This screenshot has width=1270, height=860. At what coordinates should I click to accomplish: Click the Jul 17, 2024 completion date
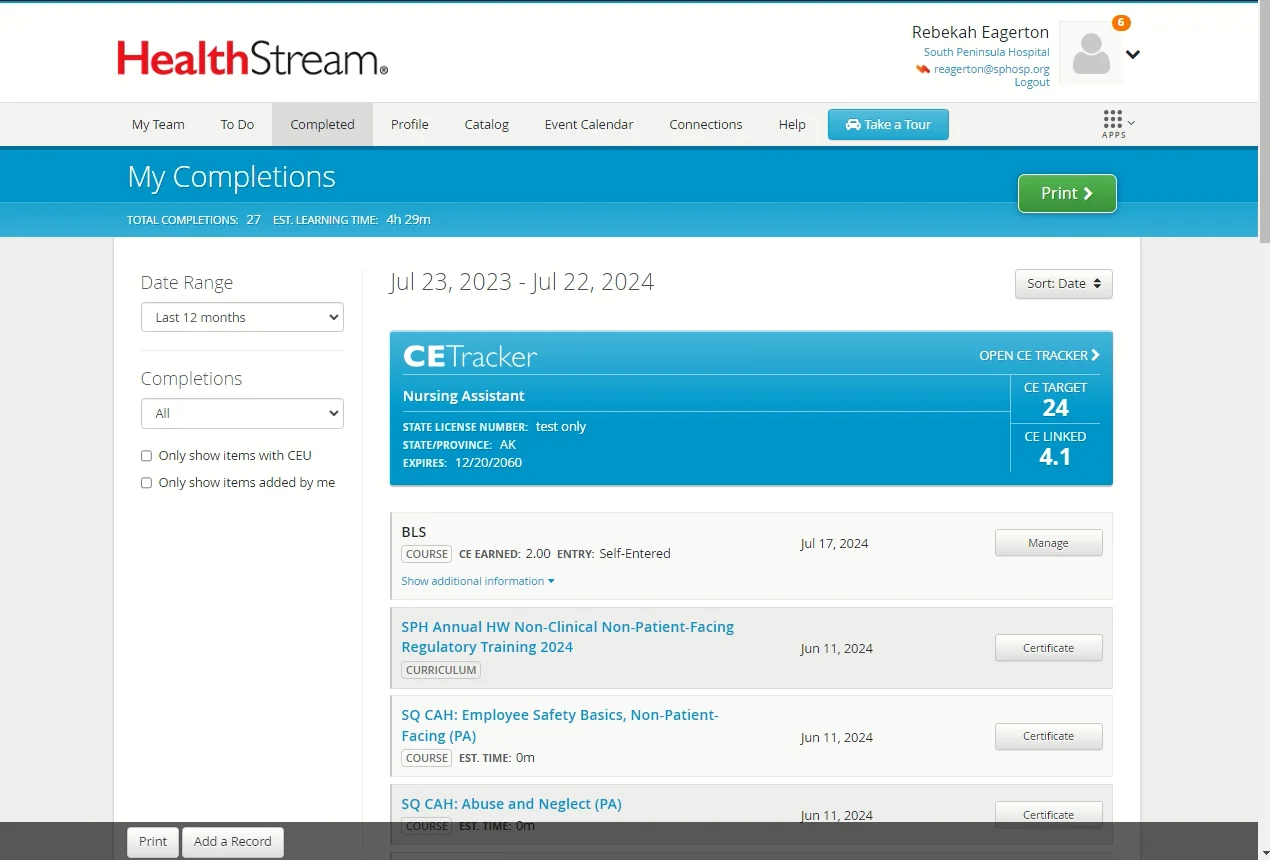coord(834,544)
